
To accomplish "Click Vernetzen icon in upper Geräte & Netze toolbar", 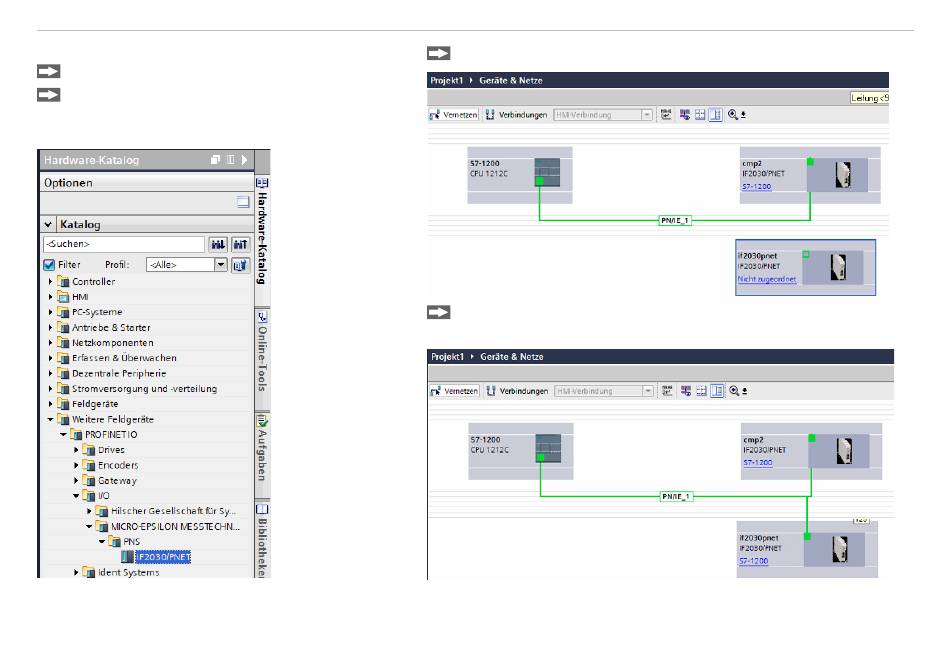I will coord(434,114).
